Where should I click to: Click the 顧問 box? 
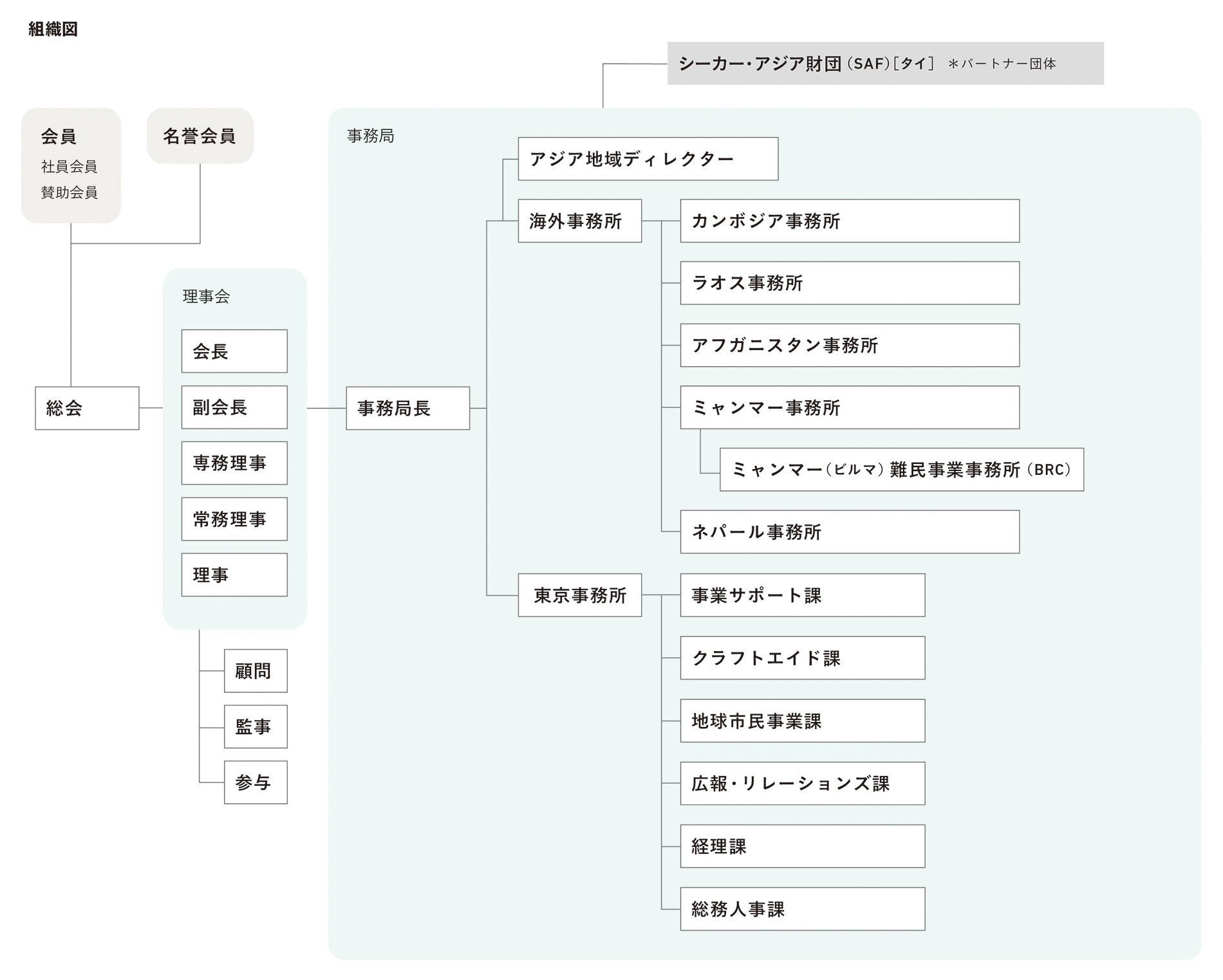[x=256, y=671]
